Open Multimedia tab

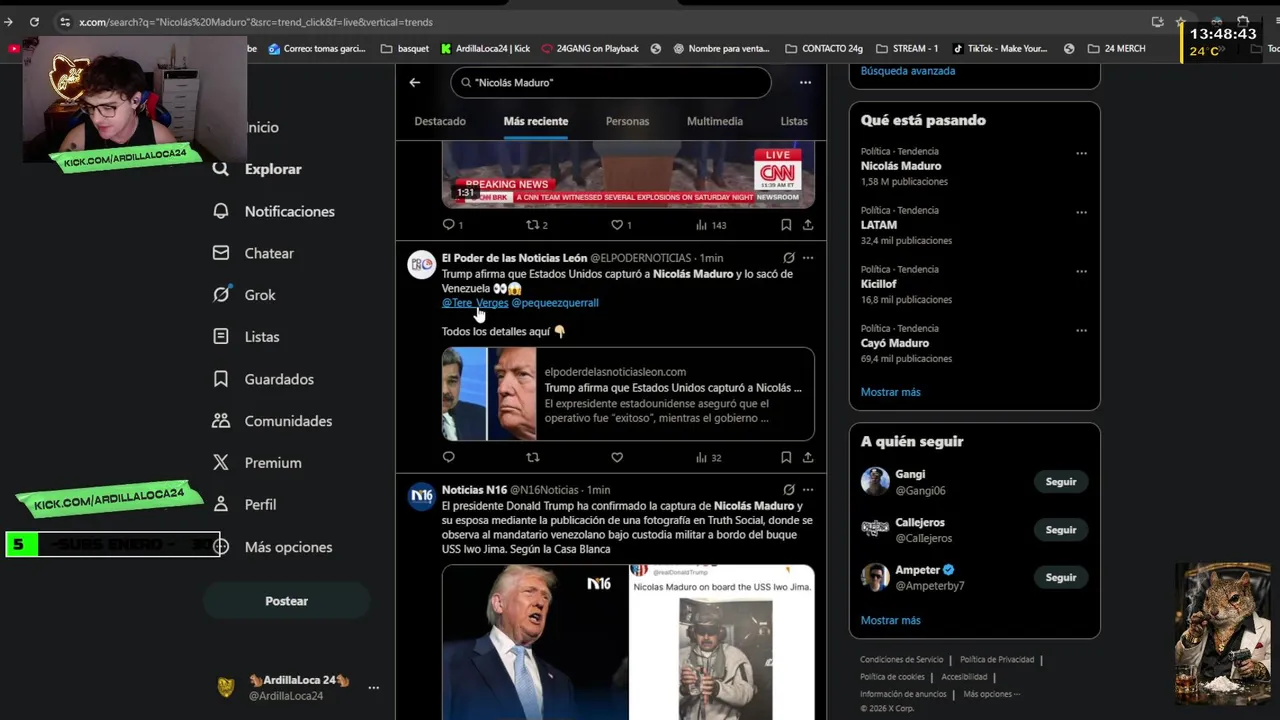click(x=715, y=121)
